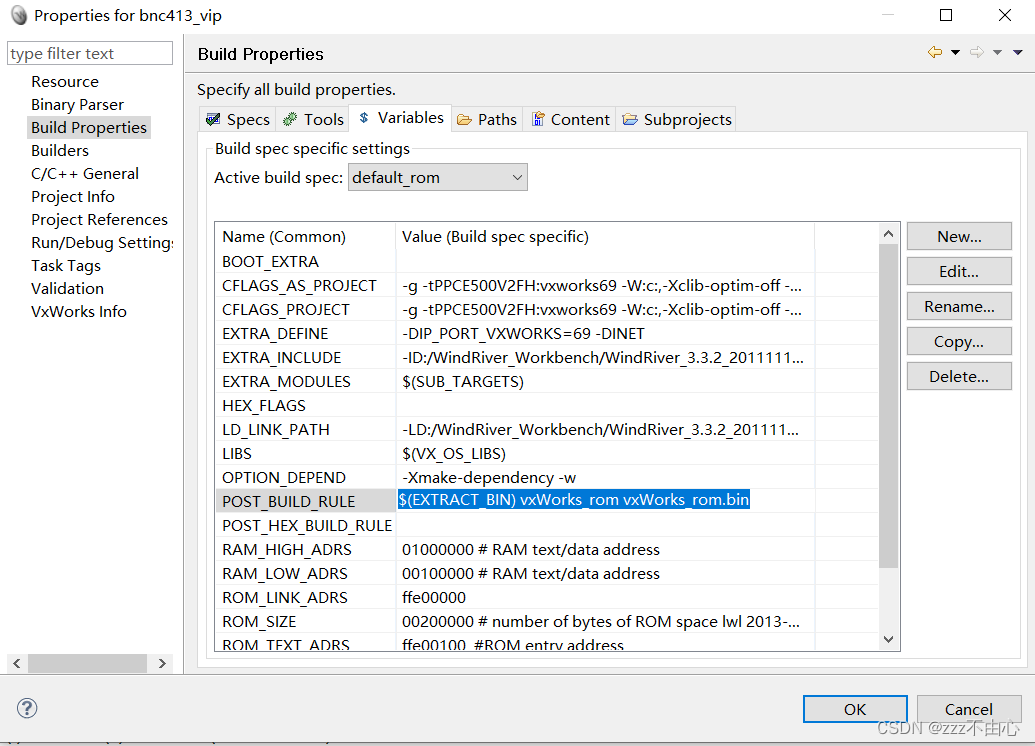Click the Properties window title icon
Screen dimensions: 1035x746
(x=19, y=15)
